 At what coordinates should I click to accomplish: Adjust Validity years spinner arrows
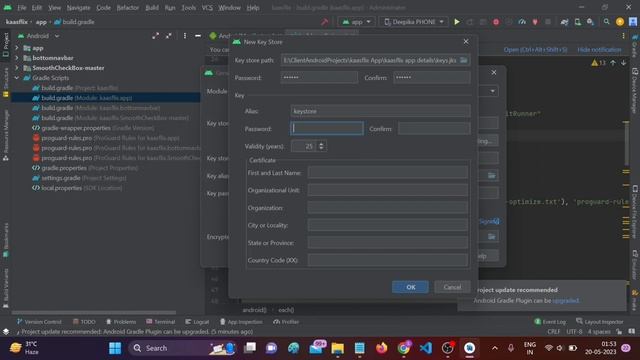321,146
